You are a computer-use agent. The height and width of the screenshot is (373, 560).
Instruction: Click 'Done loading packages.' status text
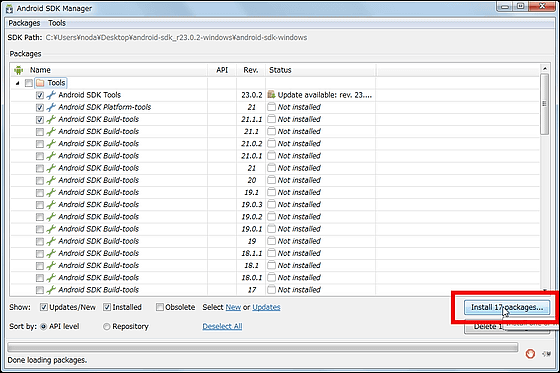47,360
